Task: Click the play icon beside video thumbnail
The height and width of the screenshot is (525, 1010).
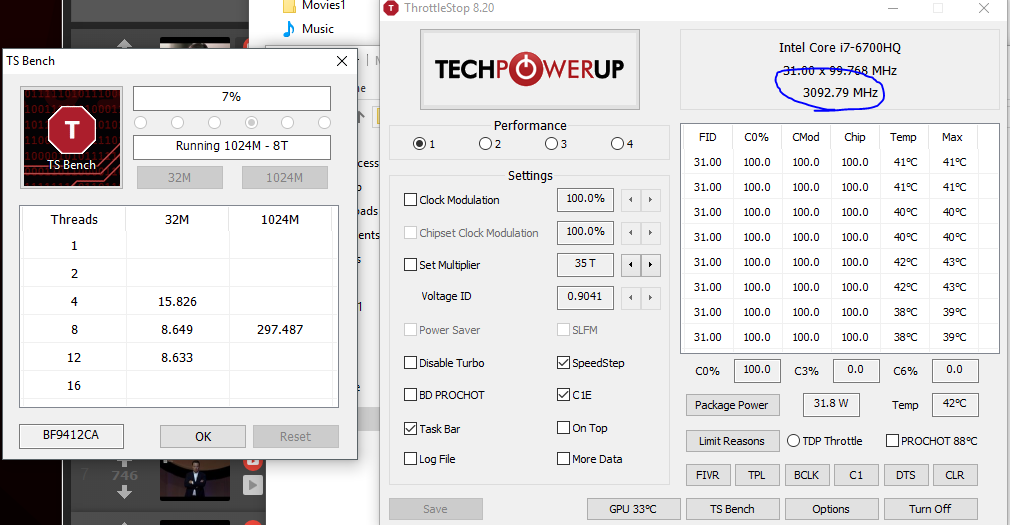Action: click(252, 485)
